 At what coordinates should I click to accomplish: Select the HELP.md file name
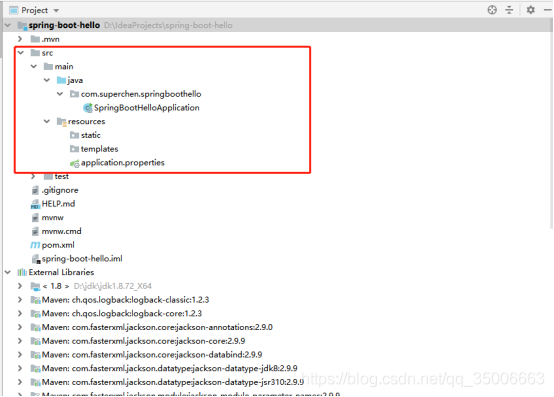[58, 204]
